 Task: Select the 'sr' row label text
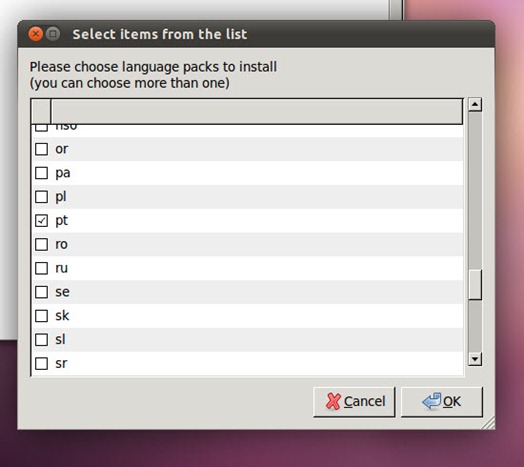pyautogui.click(x=61, y=363)
